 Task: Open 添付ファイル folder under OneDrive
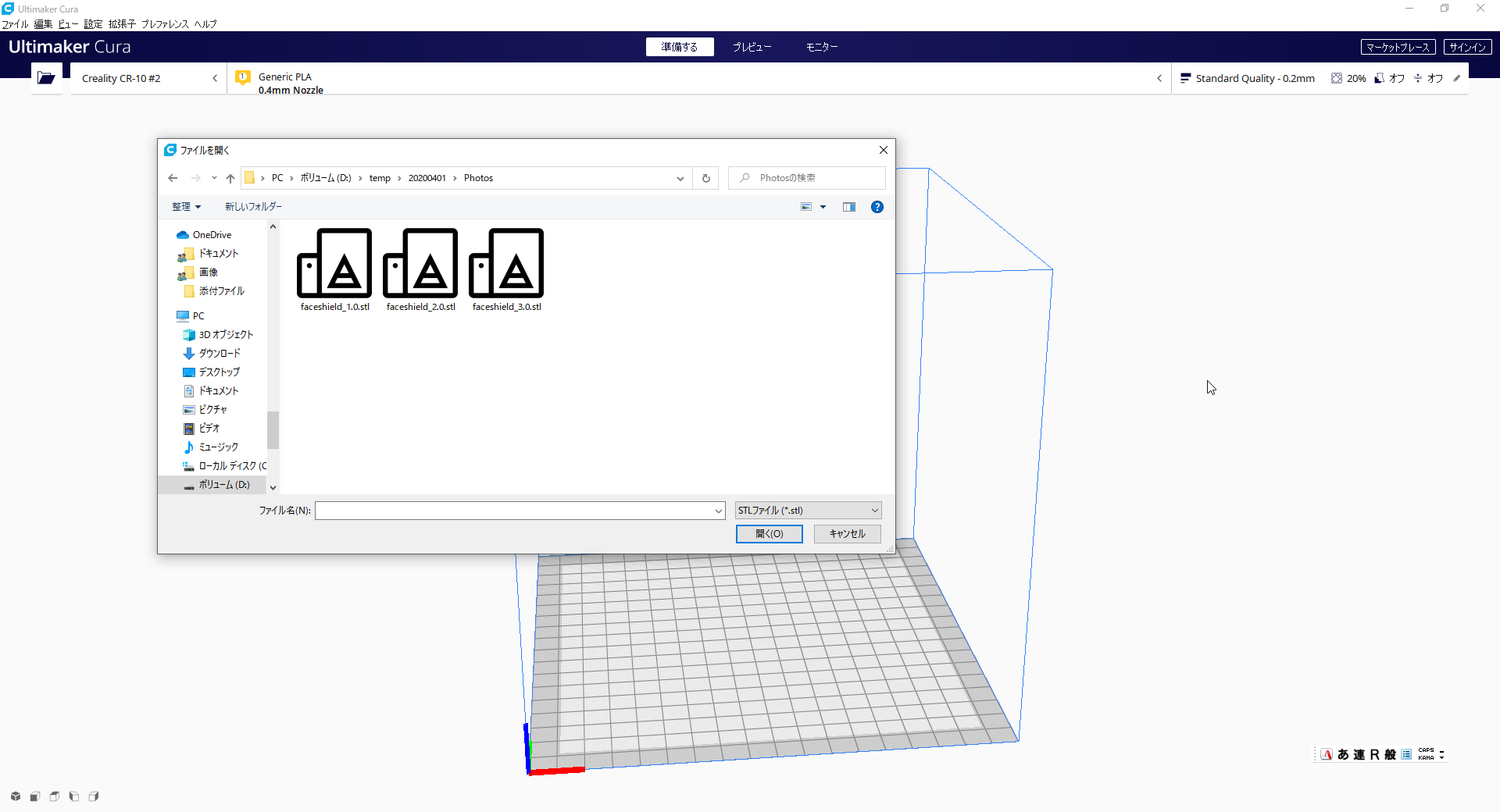(x=213, y=291)
